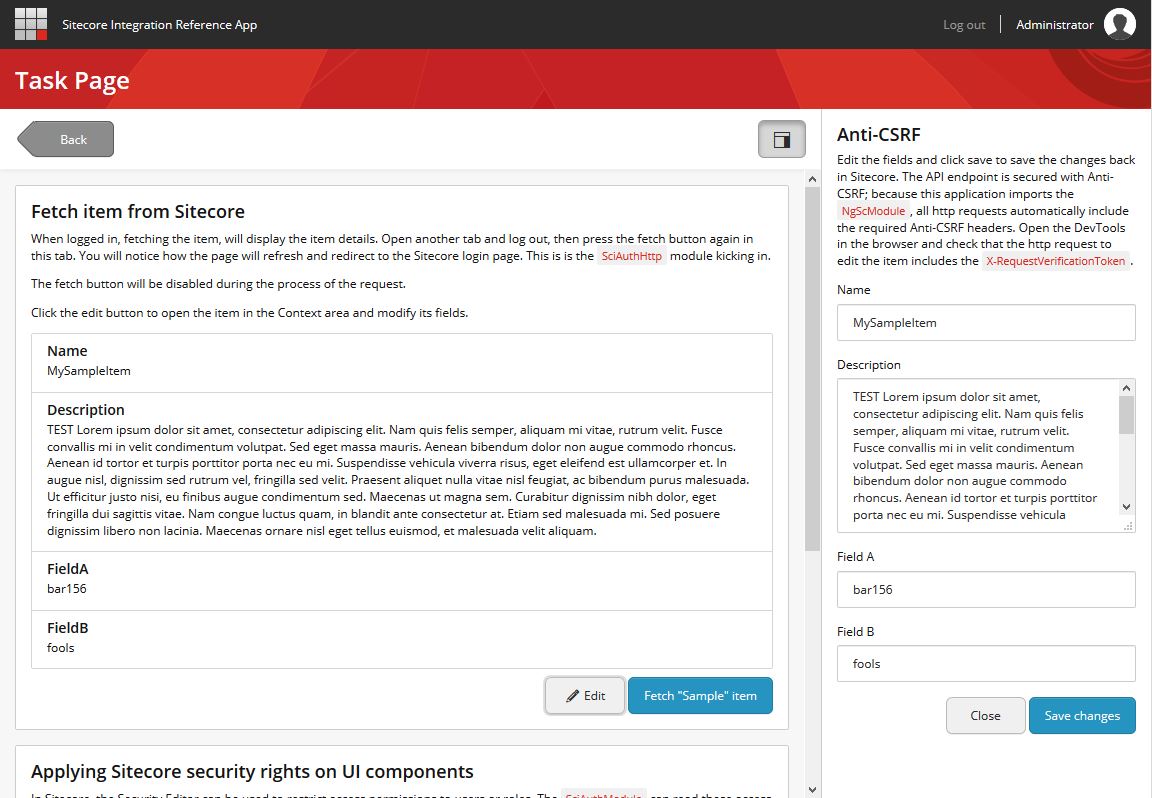Image resolution: width=1152 pixels, height=798 pixels.
Task: Click the Back arrow button
Action: coord(65,140)
